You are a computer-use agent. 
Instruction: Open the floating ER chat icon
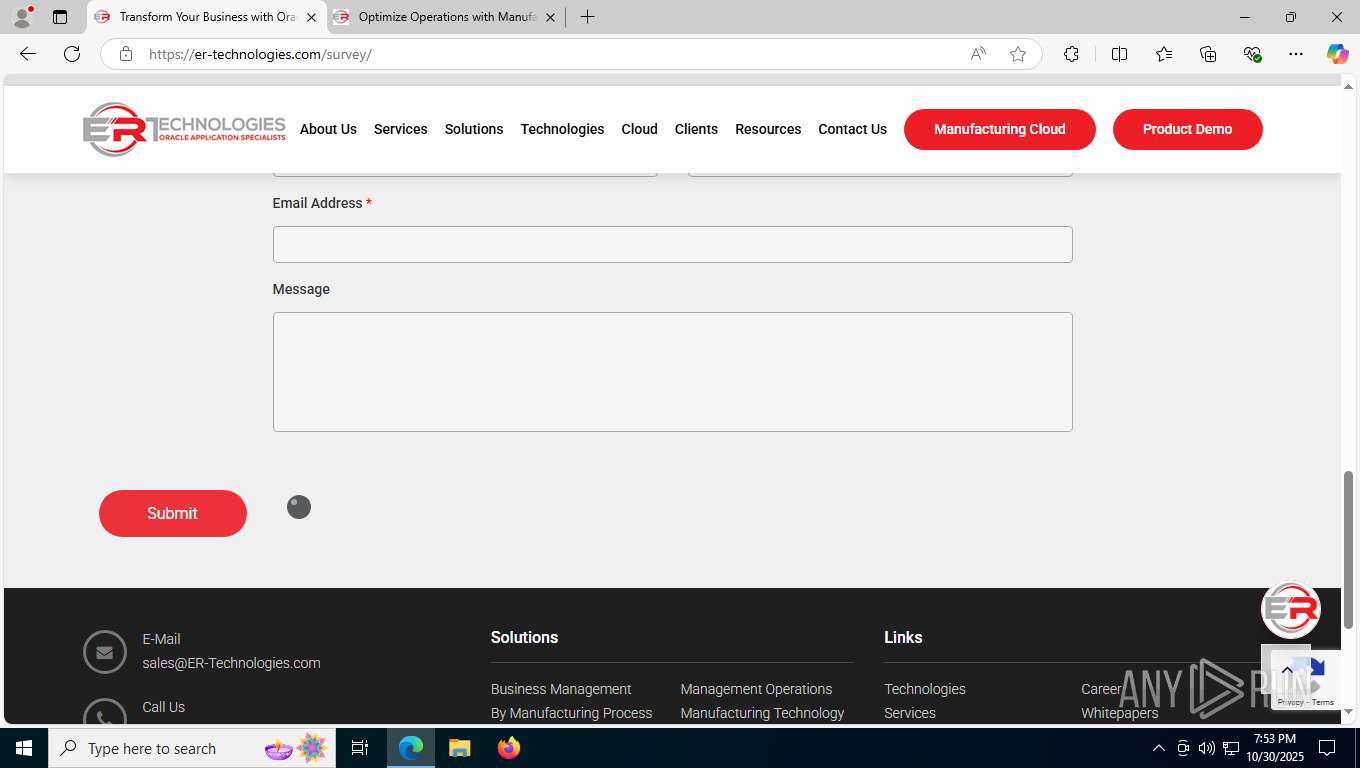(1291, 609)
